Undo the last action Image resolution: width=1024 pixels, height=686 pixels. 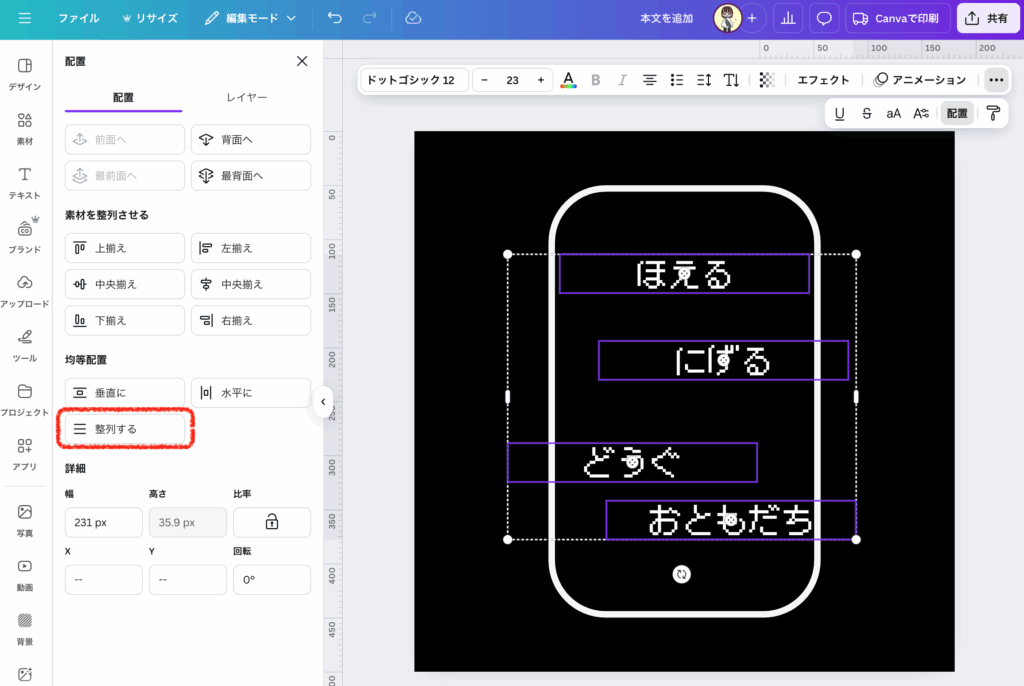[x=334, y=18]
